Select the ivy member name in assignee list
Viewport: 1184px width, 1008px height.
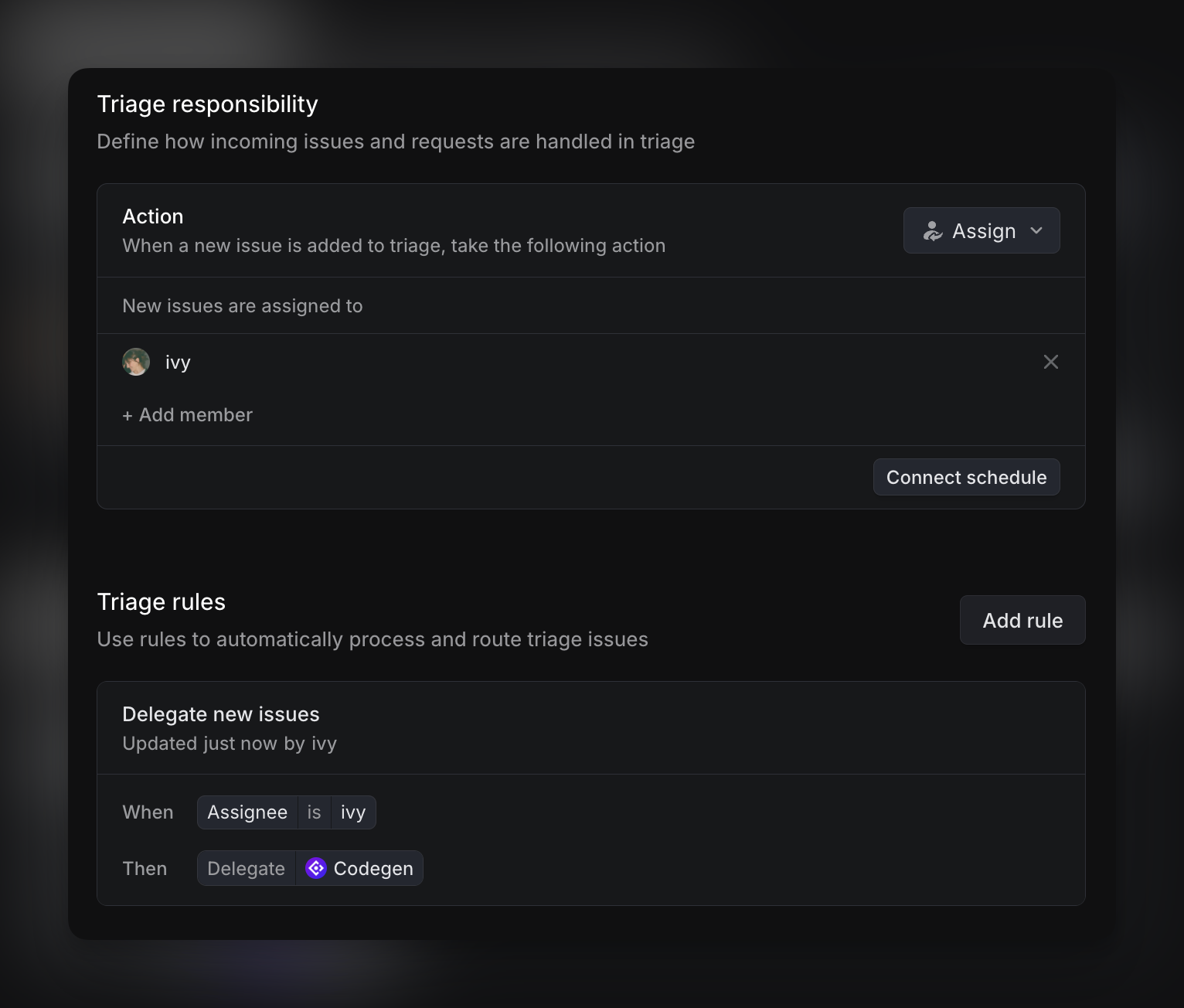(x=178, y=363)
